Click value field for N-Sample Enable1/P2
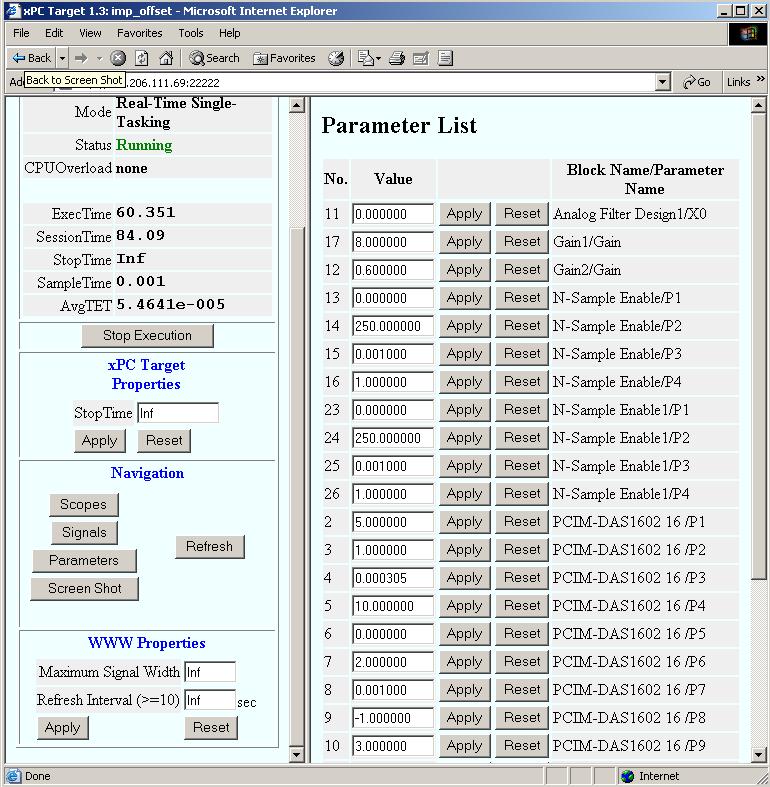The height and width of the screenshot is (787, 770). [x=393, y=438]
